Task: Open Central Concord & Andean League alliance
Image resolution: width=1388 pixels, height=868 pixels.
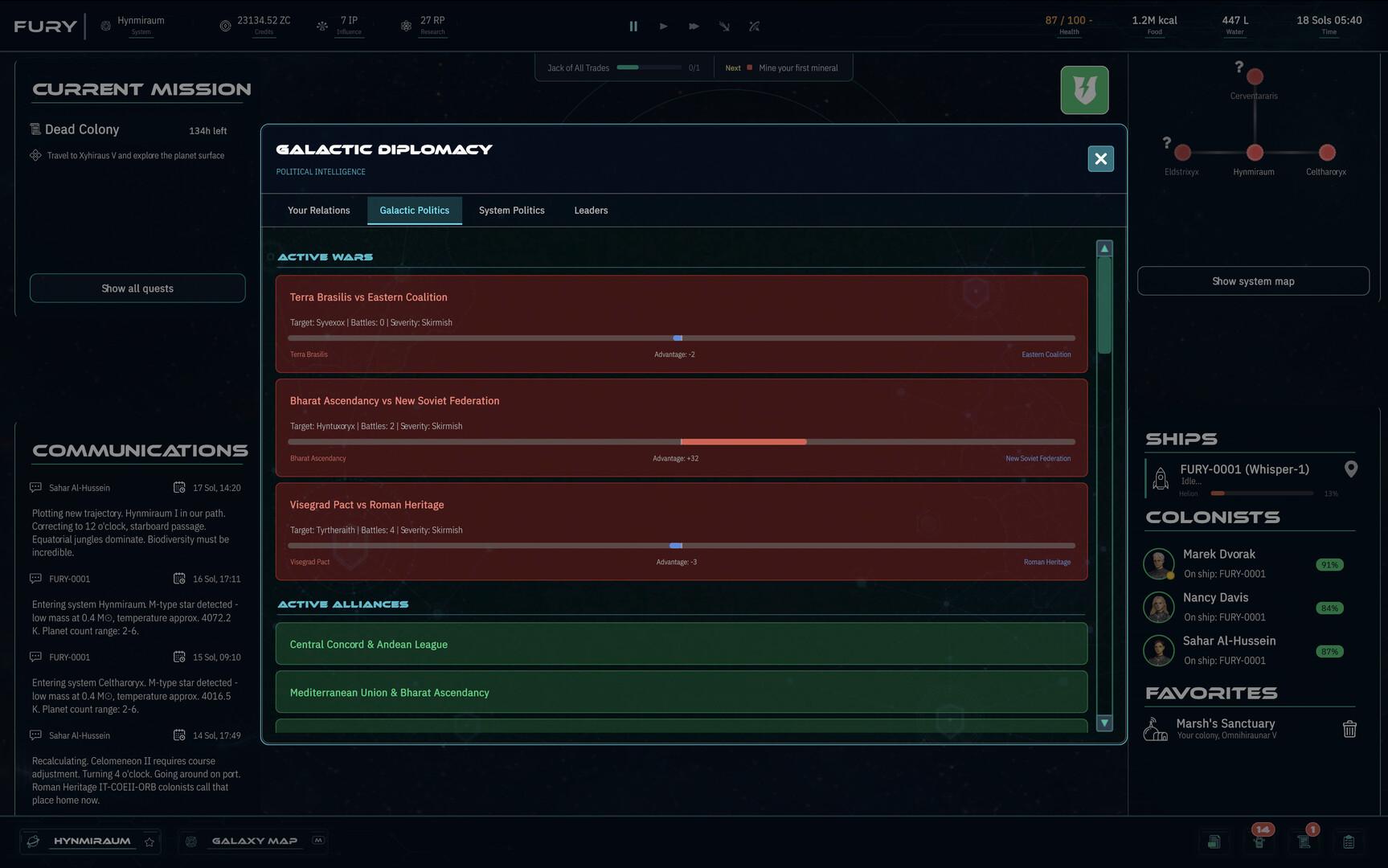Action: point(682,644)
